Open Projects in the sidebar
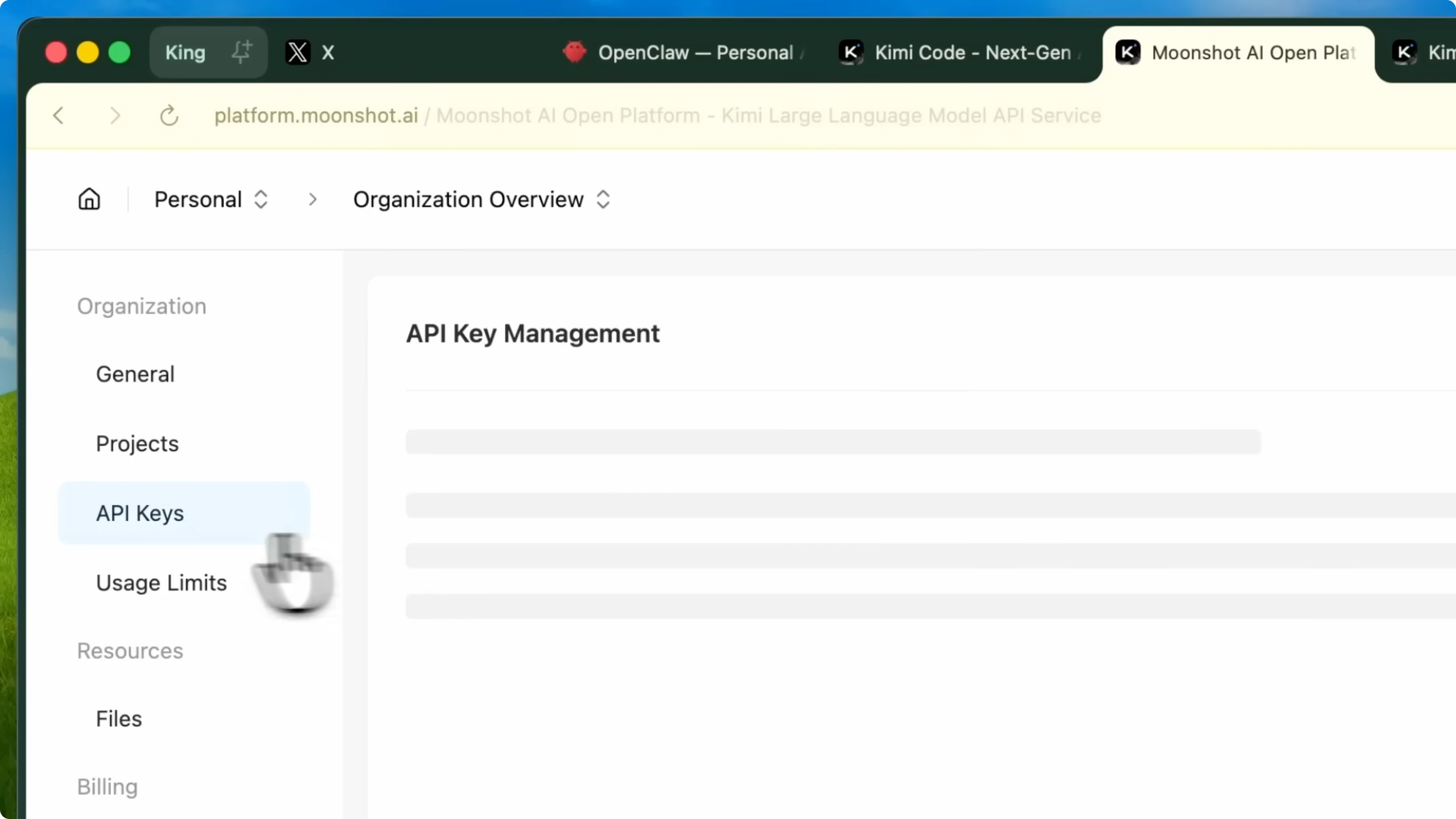The width and height of the screenshot is (1456, 819). coord(137,444)
